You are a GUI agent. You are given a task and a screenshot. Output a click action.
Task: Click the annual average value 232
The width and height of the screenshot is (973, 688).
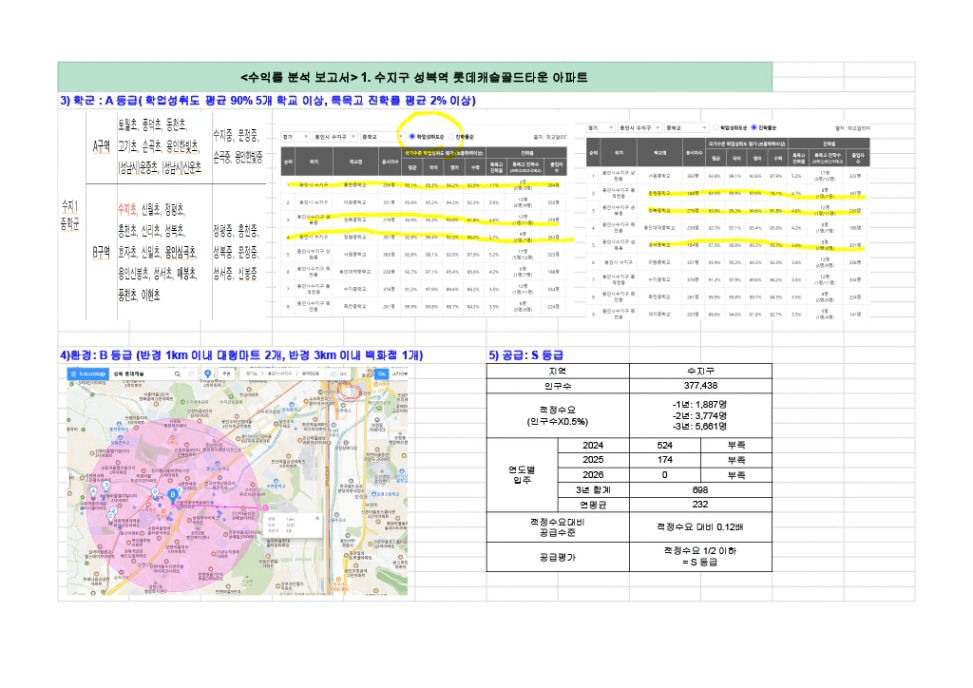click(x=701, y=505)
